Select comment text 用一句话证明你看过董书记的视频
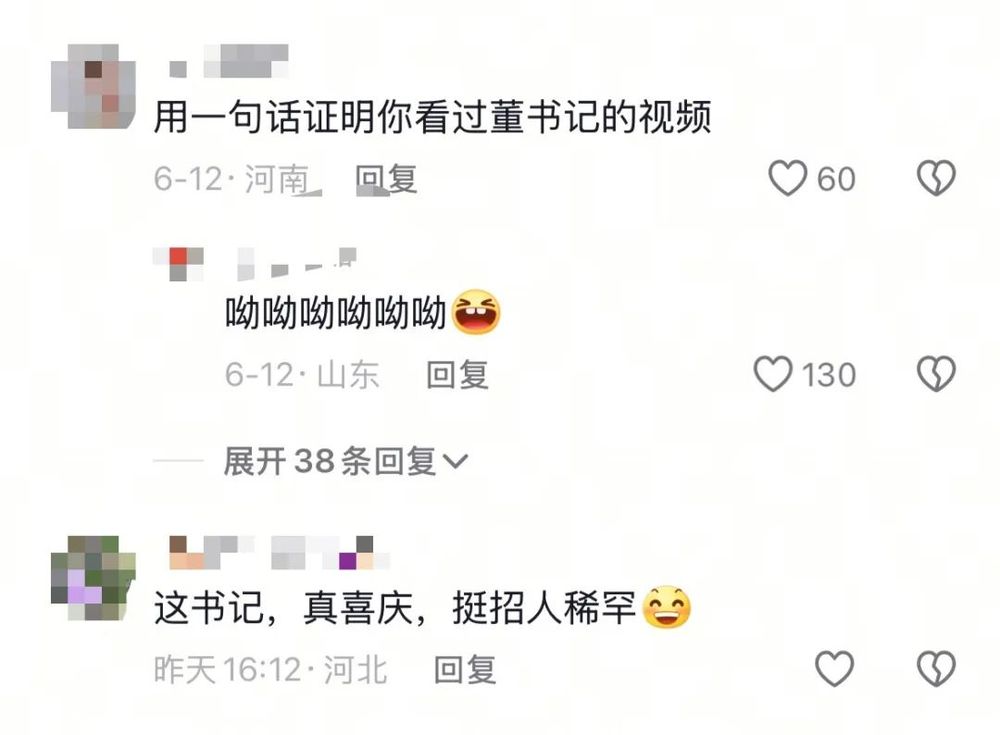 [432, 117]
